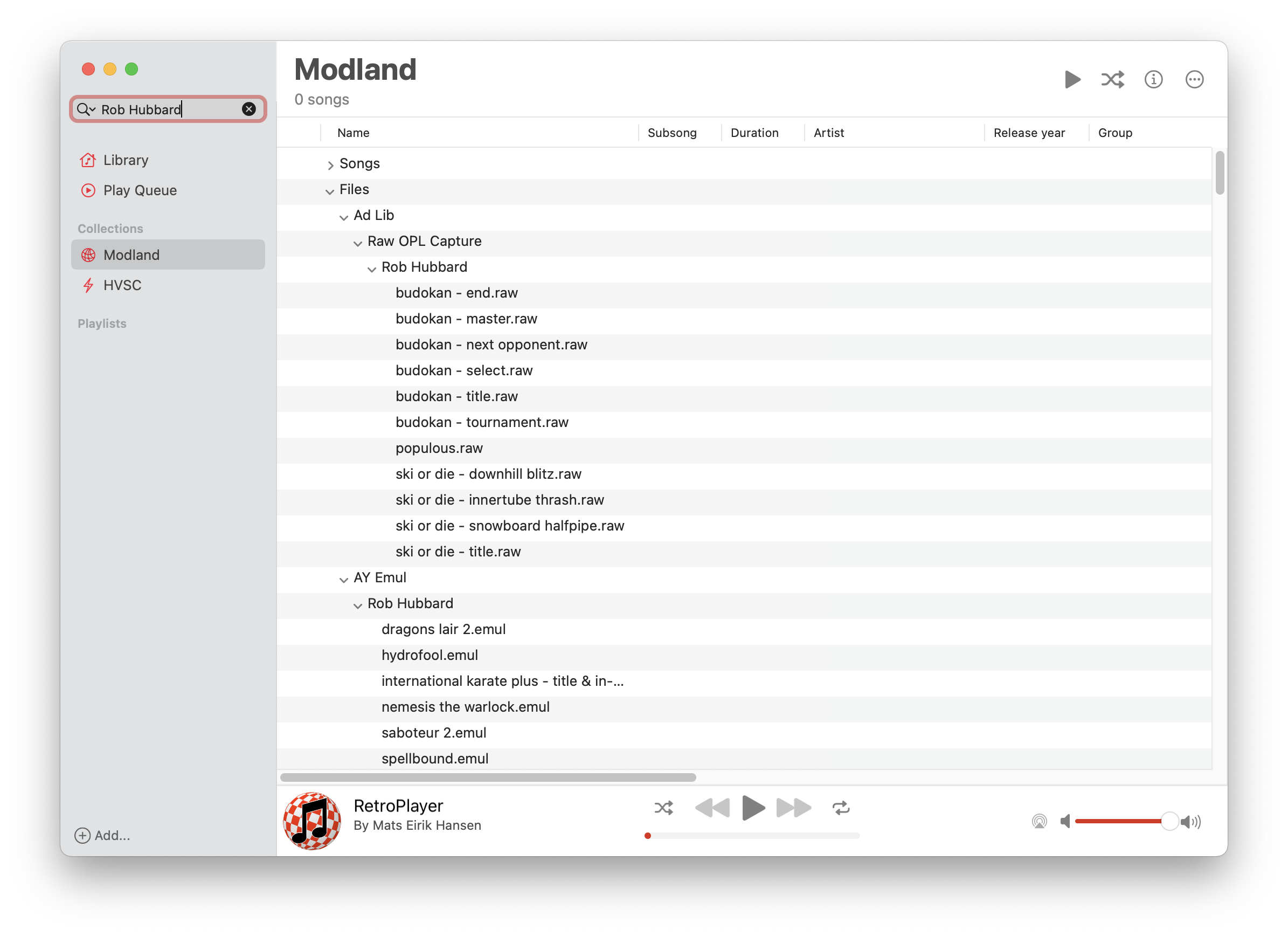Open the HVSC collection

pyautogui.click(x=122, y=285)
